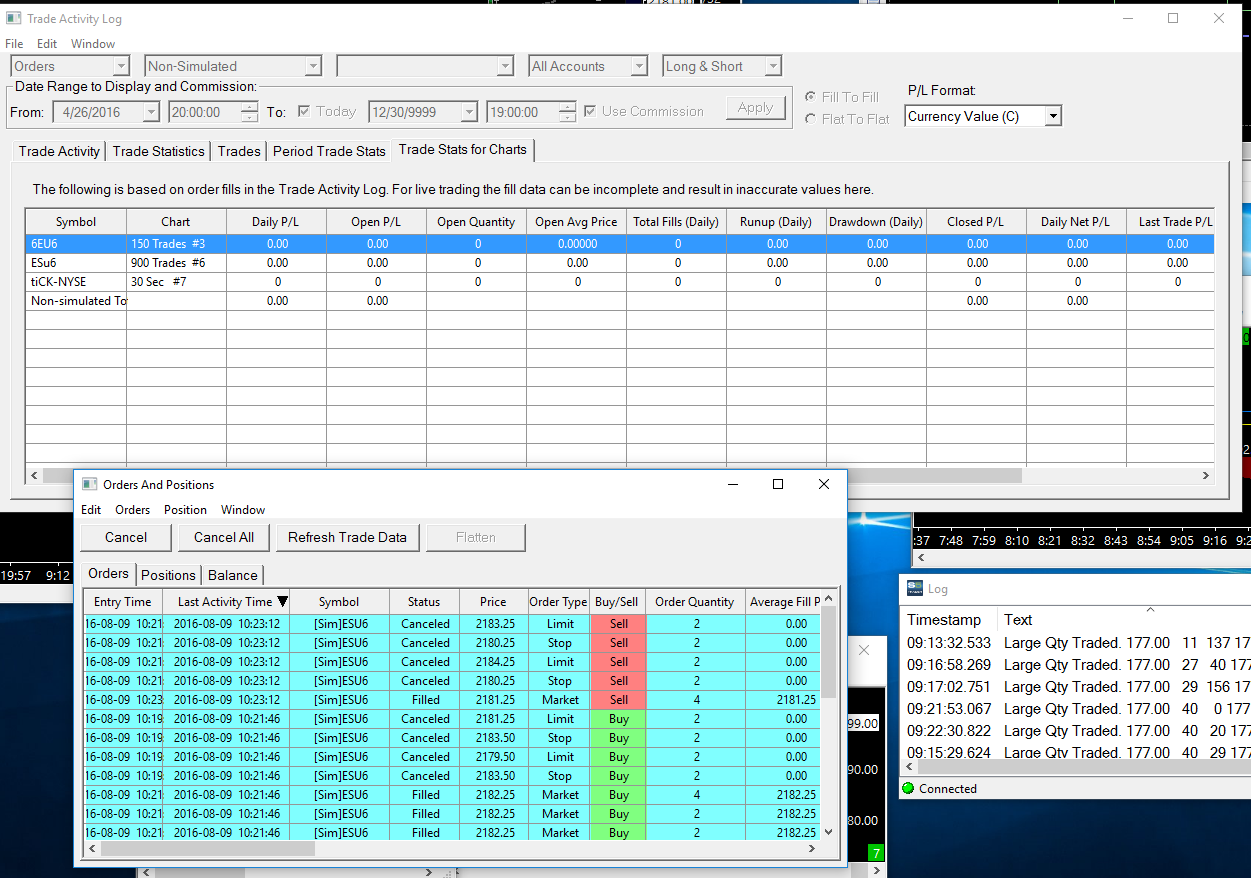1251x878 pixels.
Task: Click the Orders And Positions window icon
Action: 90,484
